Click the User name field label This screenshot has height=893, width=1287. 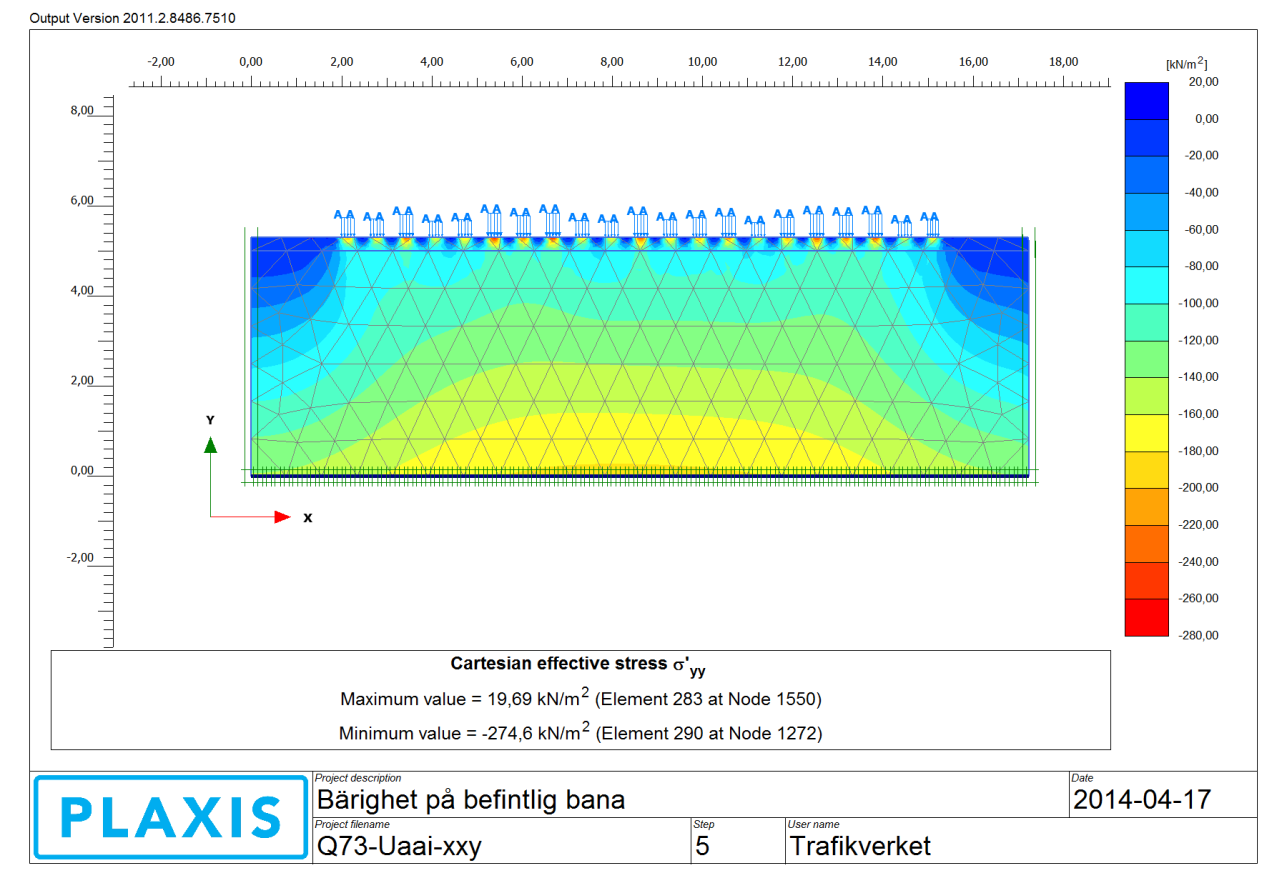[812, 824]
